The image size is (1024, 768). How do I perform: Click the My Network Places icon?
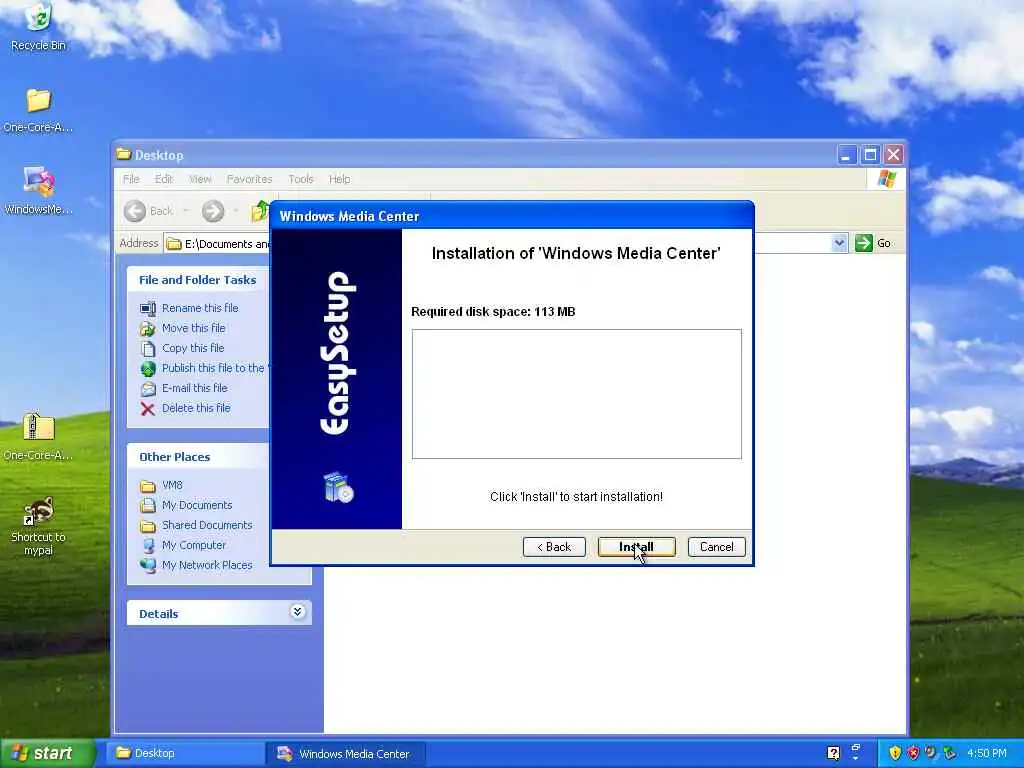pyautogui.click(x=148, y=566)
